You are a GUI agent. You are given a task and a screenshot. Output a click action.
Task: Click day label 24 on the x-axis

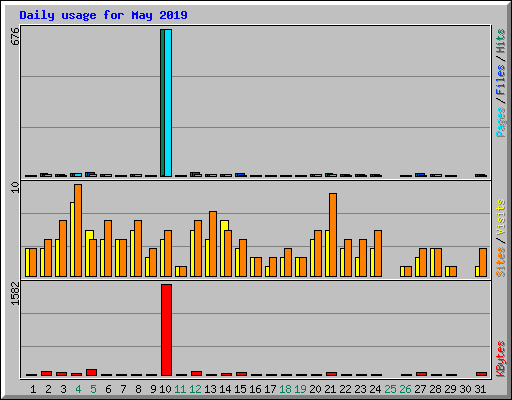coord(375,389)
